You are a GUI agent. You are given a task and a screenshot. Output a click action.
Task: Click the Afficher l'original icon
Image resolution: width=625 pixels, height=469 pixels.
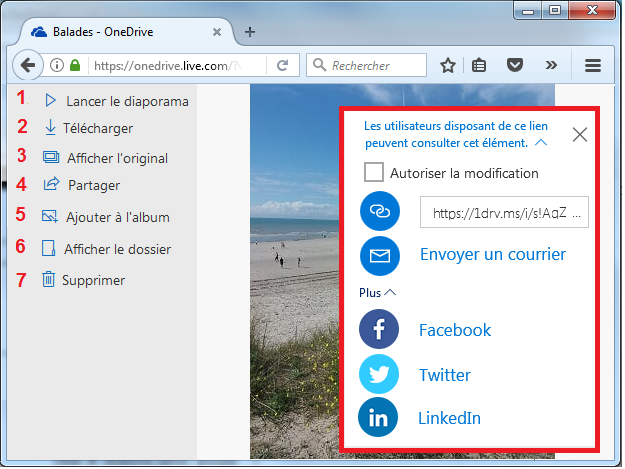click(51, 157)
